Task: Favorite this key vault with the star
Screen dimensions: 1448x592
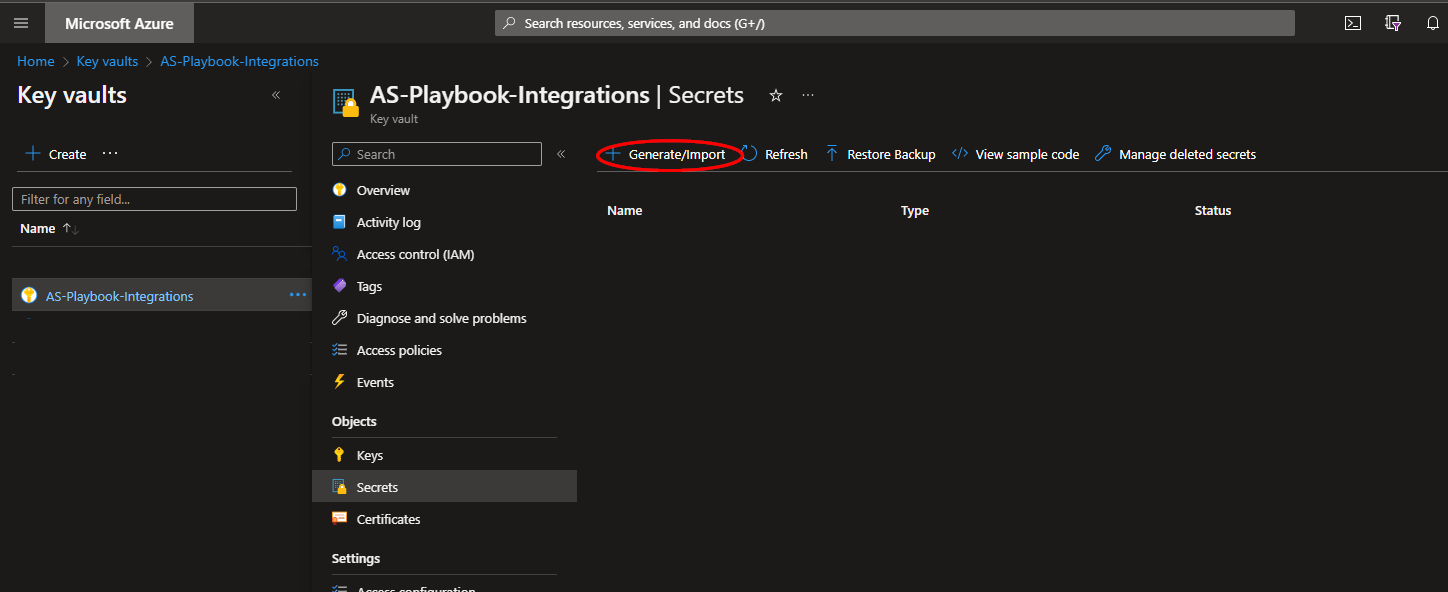Action: click(775, 95)
